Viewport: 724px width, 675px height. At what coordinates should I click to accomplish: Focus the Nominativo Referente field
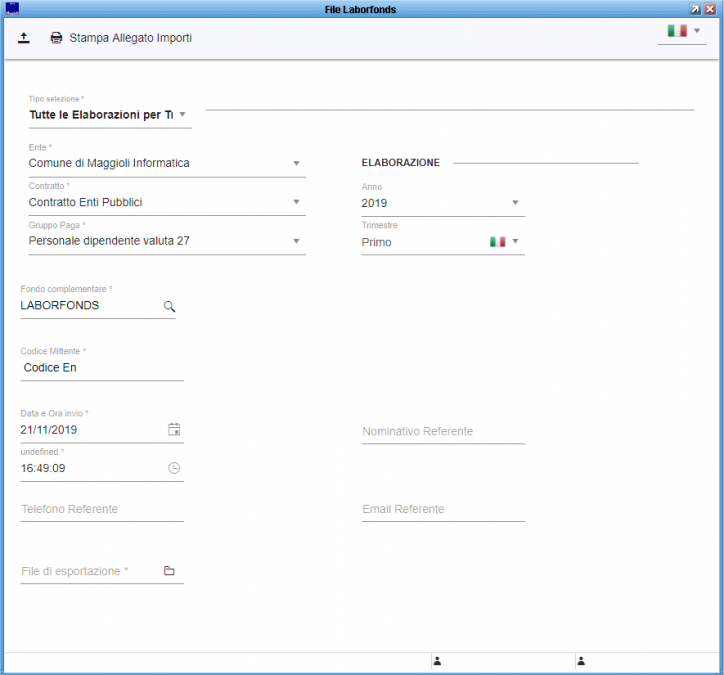coord(443,431)
